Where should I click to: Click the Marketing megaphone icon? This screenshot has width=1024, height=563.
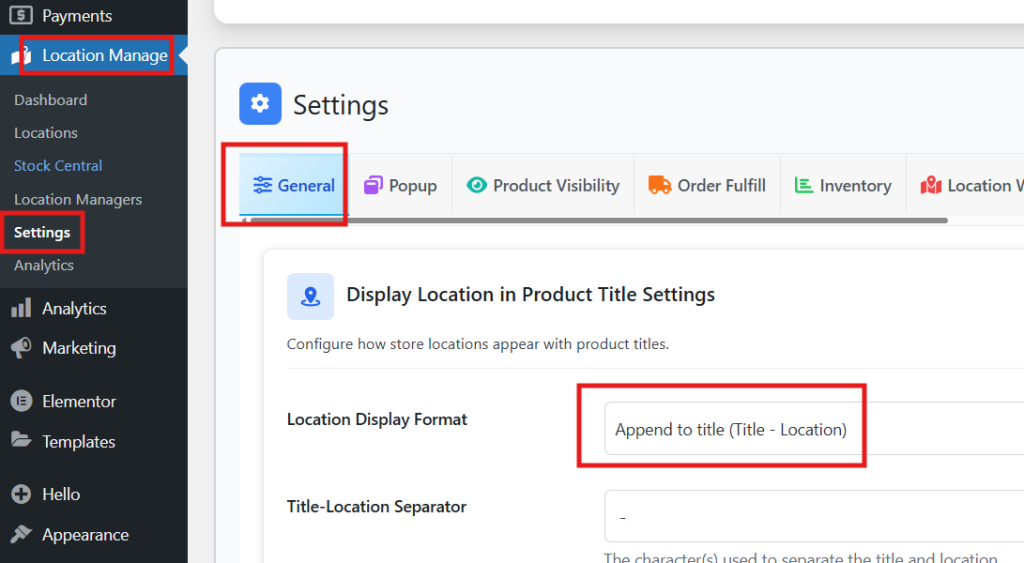[21, 348]
